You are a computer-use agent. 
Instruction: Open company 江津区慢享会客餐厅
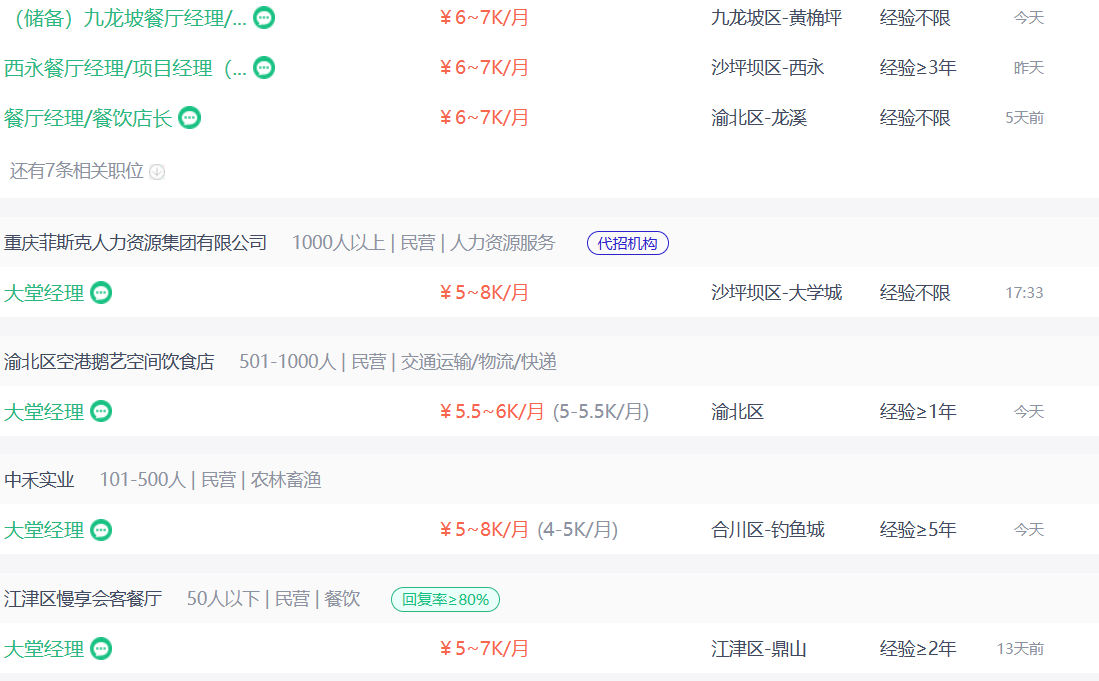[83, 599]
